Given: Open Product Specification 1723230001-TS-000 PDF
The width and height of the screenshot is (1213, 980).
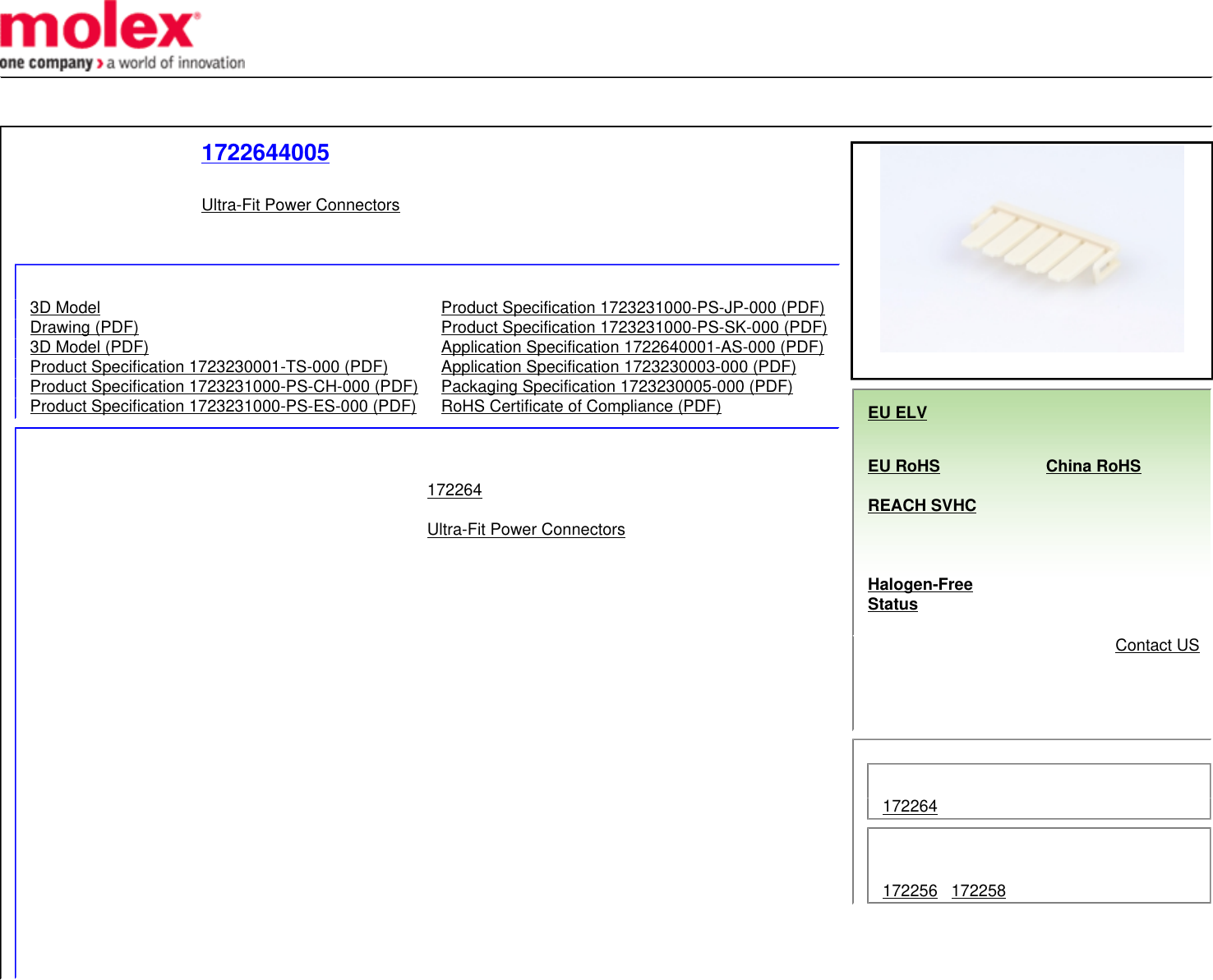Looking at the screenshot, I should 209,366.
